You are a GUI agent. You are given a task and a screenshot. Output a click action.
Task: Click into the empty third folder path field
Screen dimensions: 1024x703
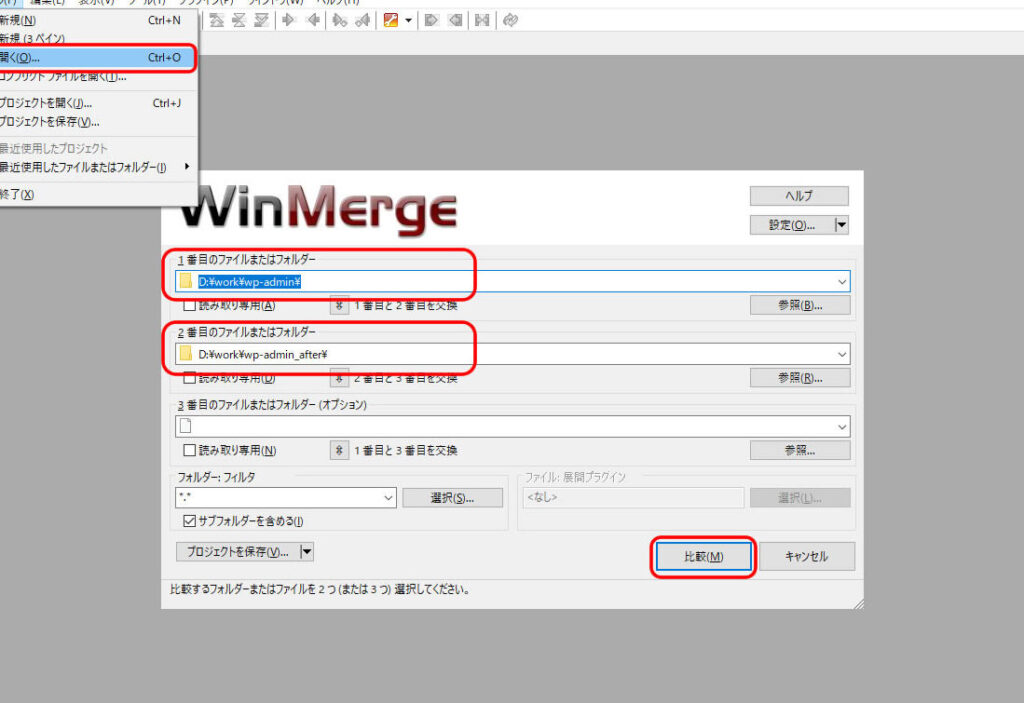coord(510,426)
